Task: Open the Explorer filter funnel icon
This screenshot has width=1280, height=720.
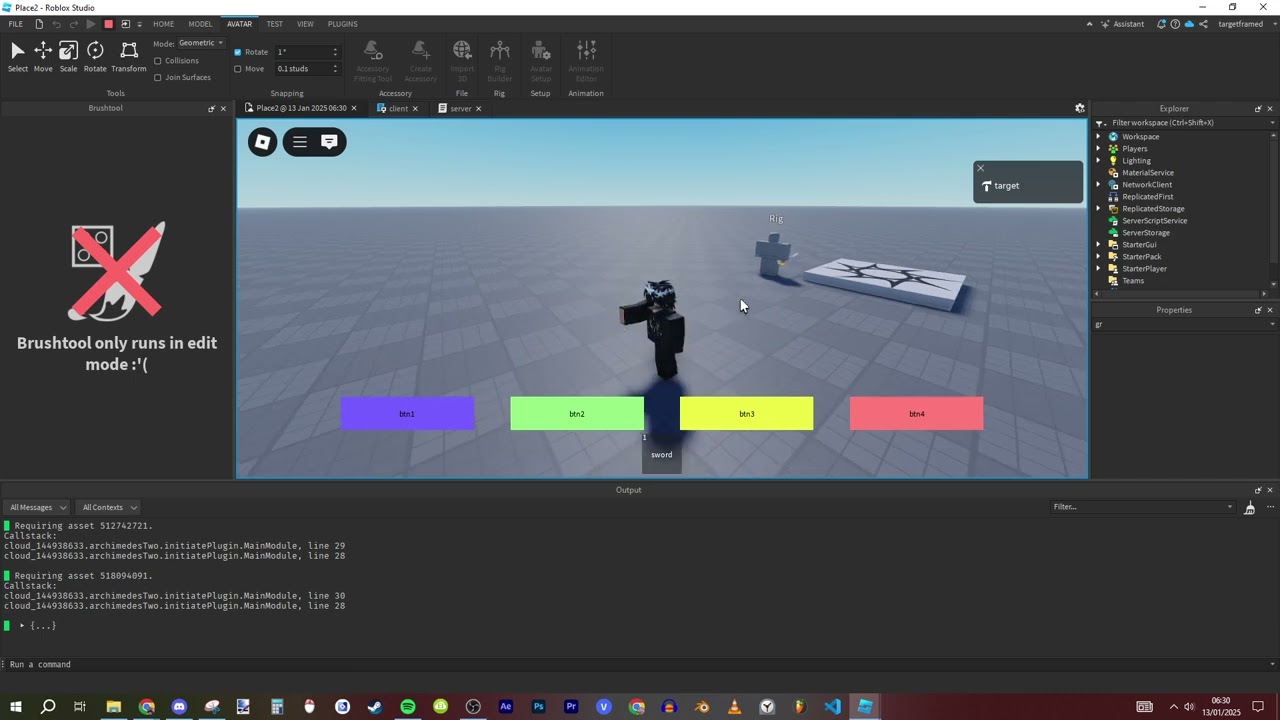Action: coord(1100,123)
